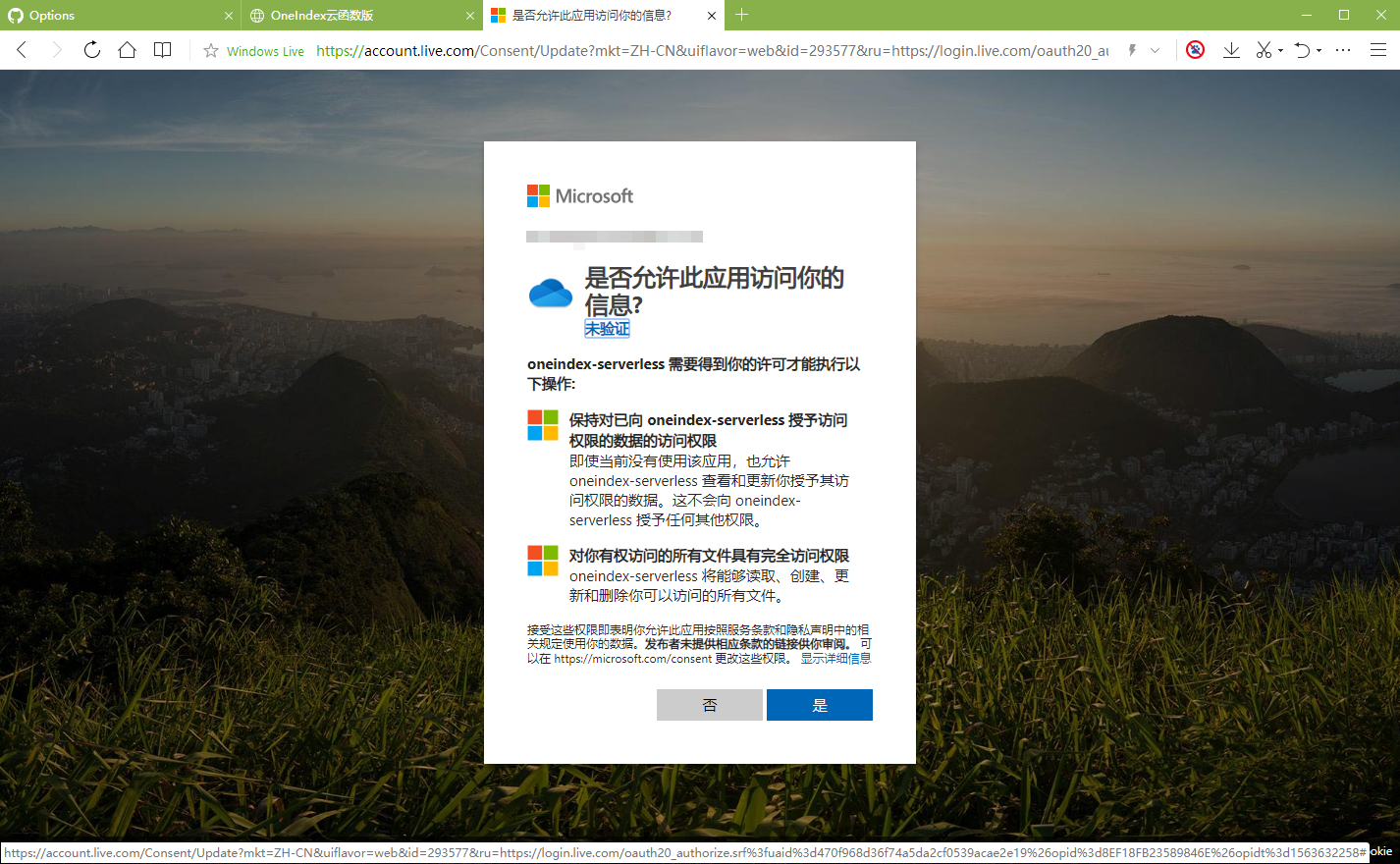Open the downloads manager icon
1400x864 pixels.
pos(1231,49)
